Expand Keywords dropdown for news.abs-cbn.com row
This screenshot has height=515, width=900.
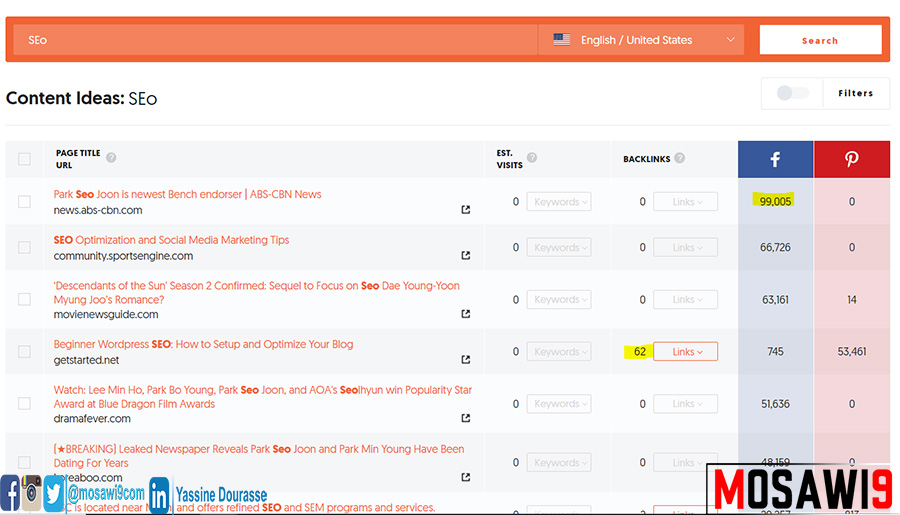click(x=559, y=202)
